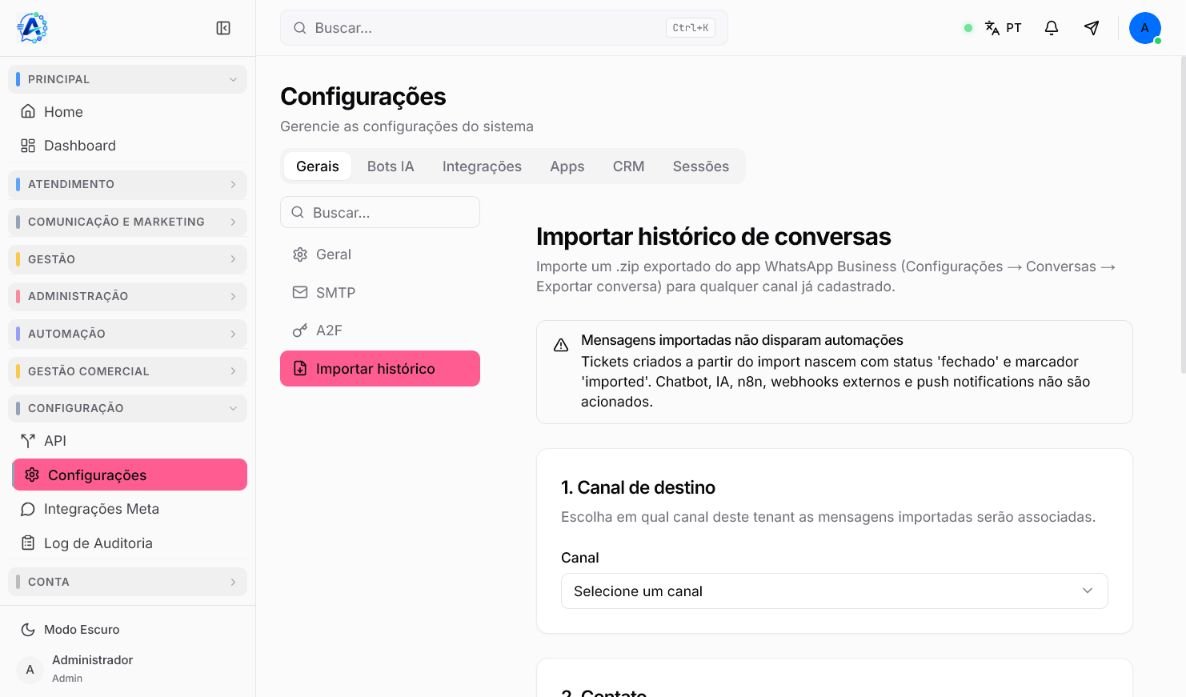The image size is (1186, 697).
Task: Collapse the CONFIGURAÇÃO section
Action: point(127,408)
